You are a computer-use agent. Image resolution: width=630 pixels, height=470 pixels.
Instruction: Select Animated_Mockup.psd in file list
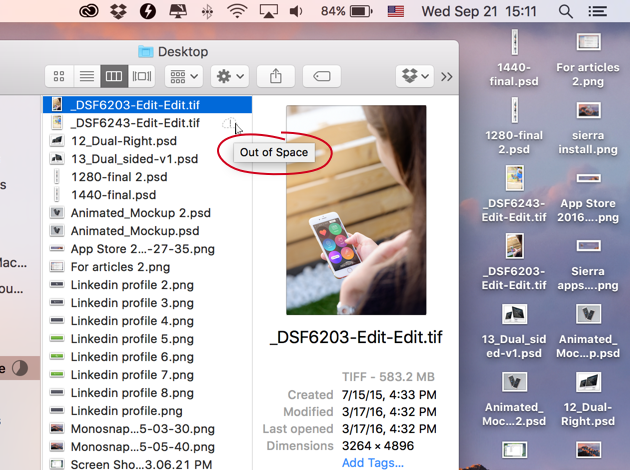pyautogui.click(x=147, y=231)
